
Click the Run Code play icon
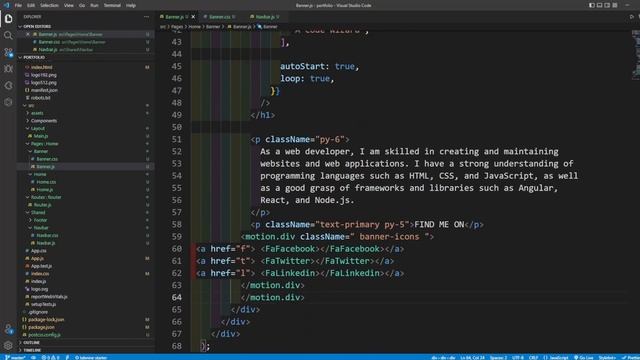point(631,17)
